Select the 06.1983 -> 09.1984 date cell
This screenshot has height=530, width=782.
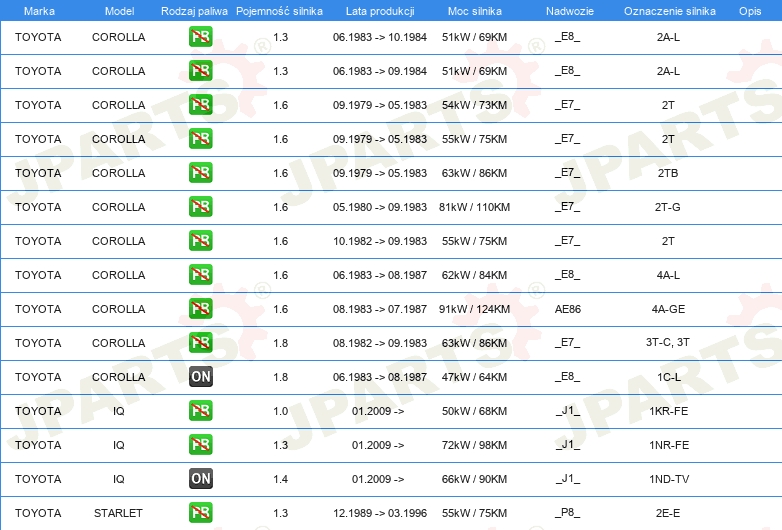(x=380, y=71)
